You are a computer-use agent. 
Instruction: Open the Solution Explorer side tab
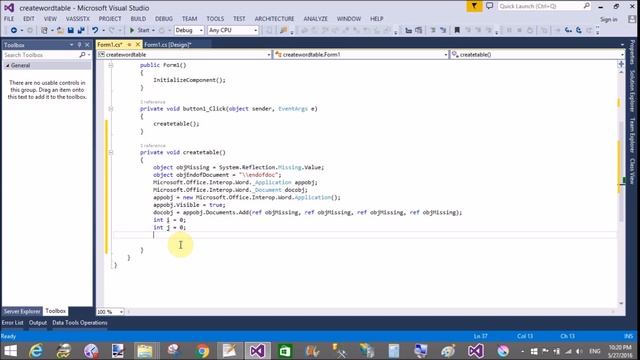(x=632, y=91)
